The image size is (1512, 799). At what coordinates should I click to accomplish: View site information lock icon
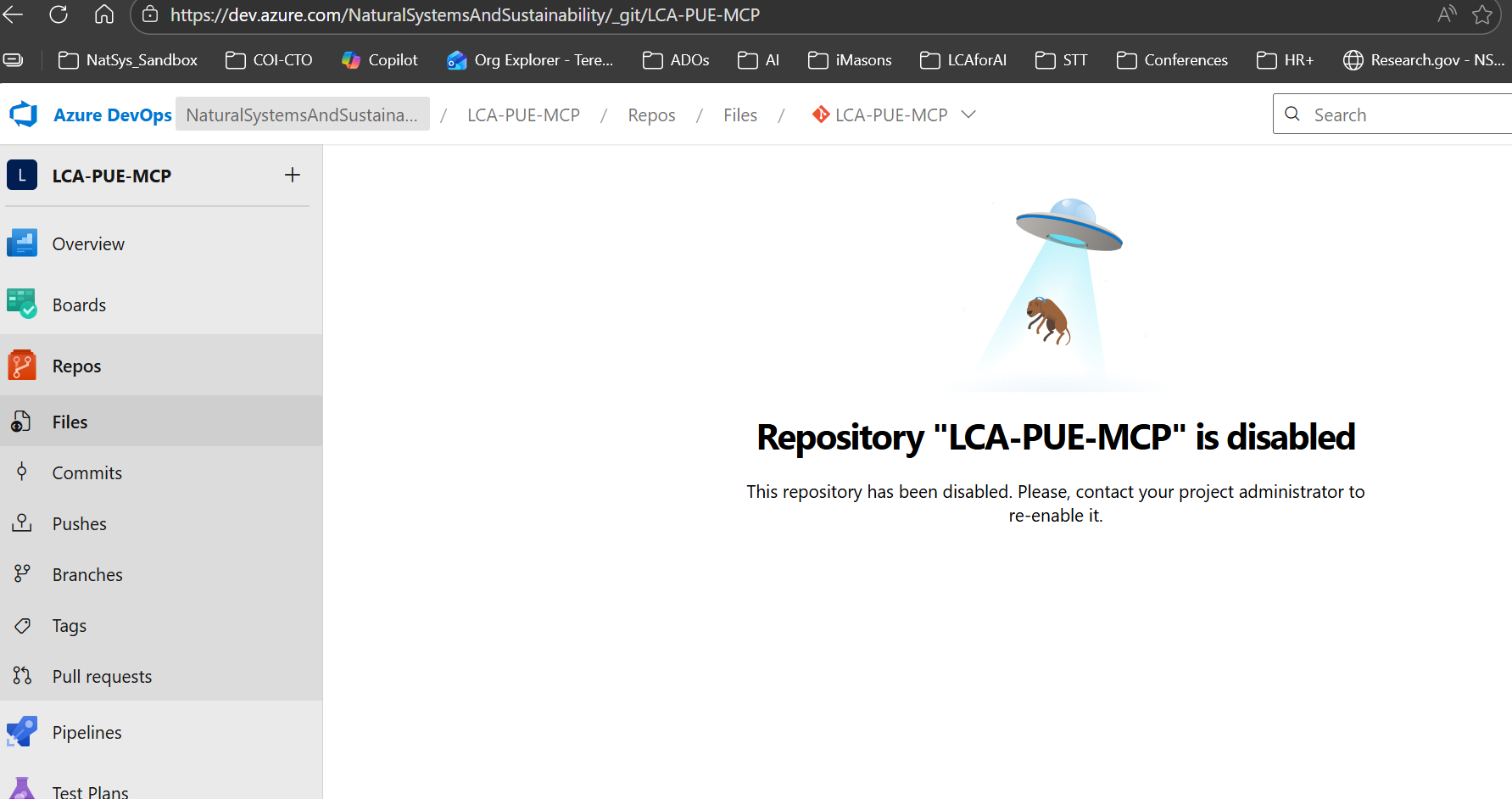150,14
